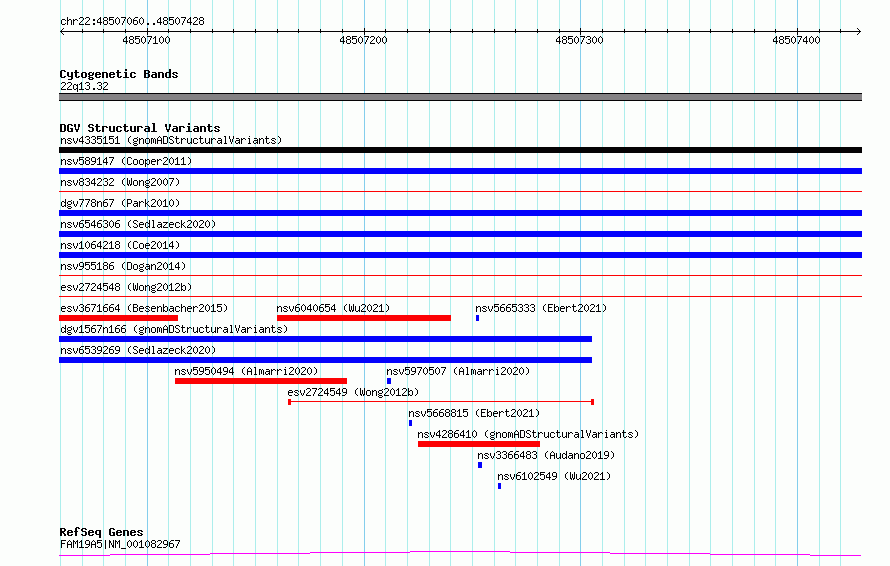
Task: Open nsv834232 (Wong2007) variant label
Action: coord(120,182)
